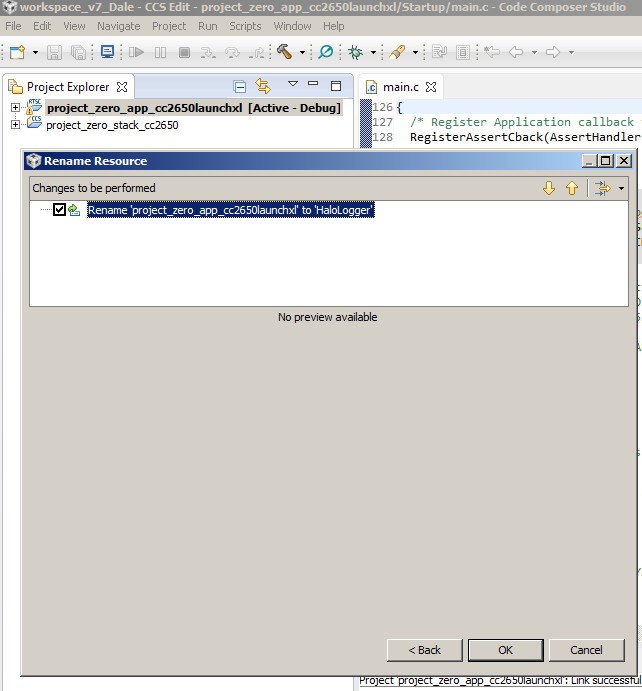The width and height of the screenshot is (642, 691).
Task: Maximize the Project Explorer panel
Action: 336,86
